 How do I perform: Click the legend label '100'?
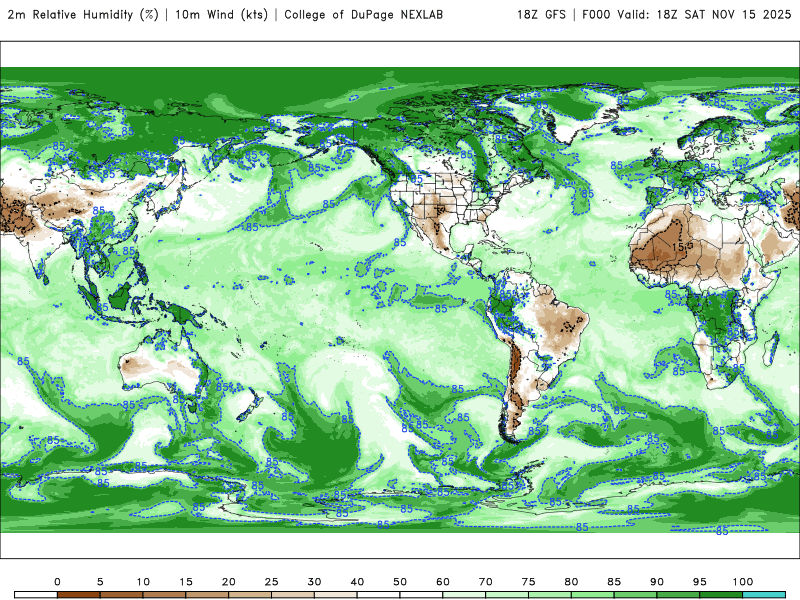click(x=743, y=582)
